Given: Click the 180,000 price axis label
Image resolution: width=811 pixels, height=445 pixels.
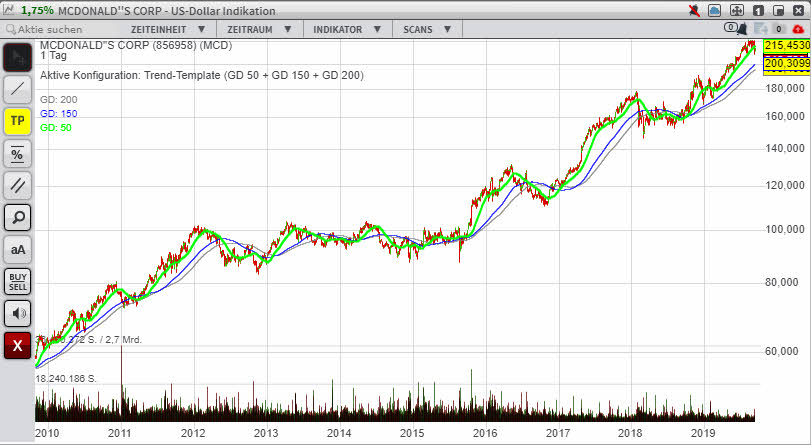Looking at the screenshot, I should coord(785,88).
